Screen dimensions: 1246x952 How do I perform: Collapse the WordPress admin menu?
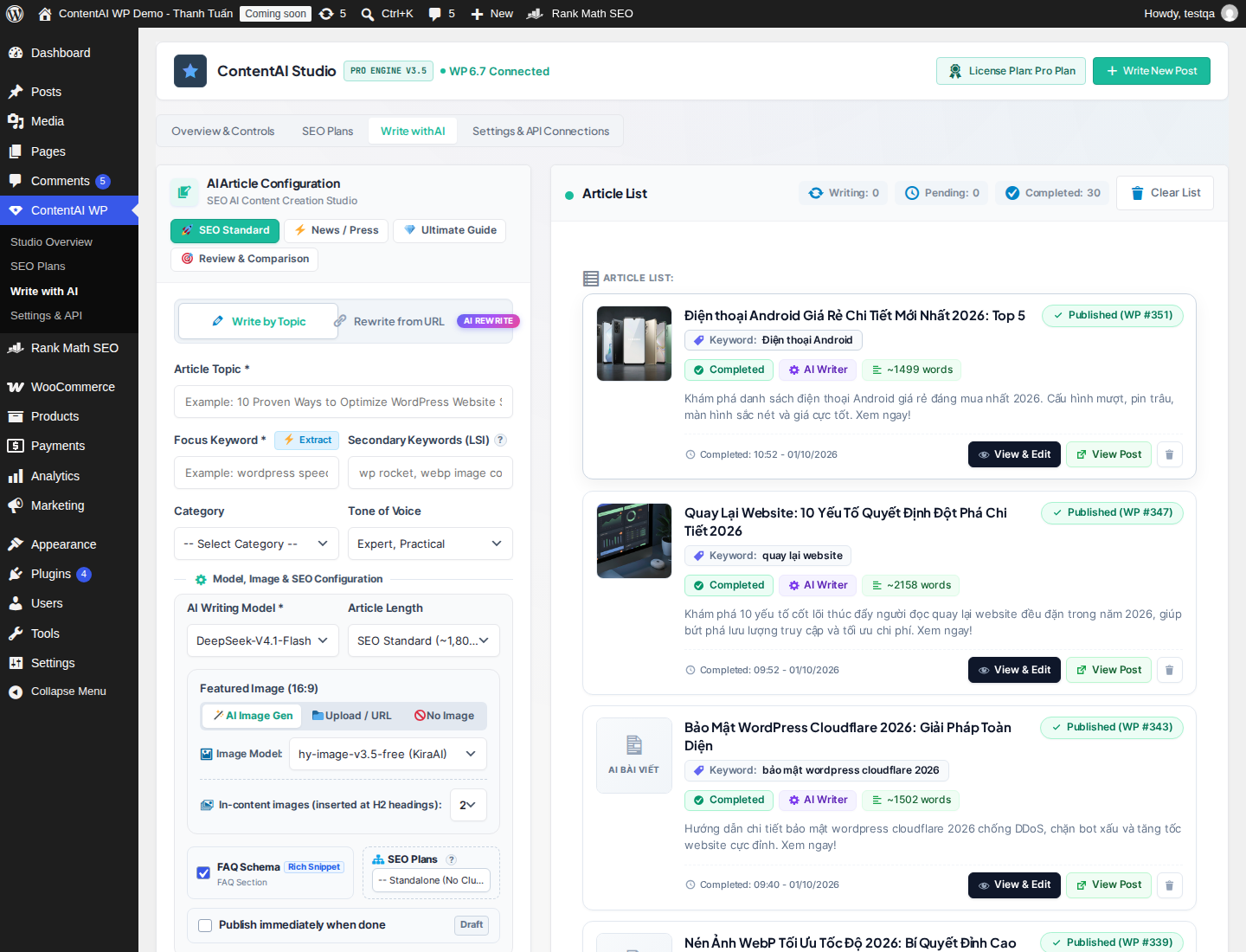[69, 691]
